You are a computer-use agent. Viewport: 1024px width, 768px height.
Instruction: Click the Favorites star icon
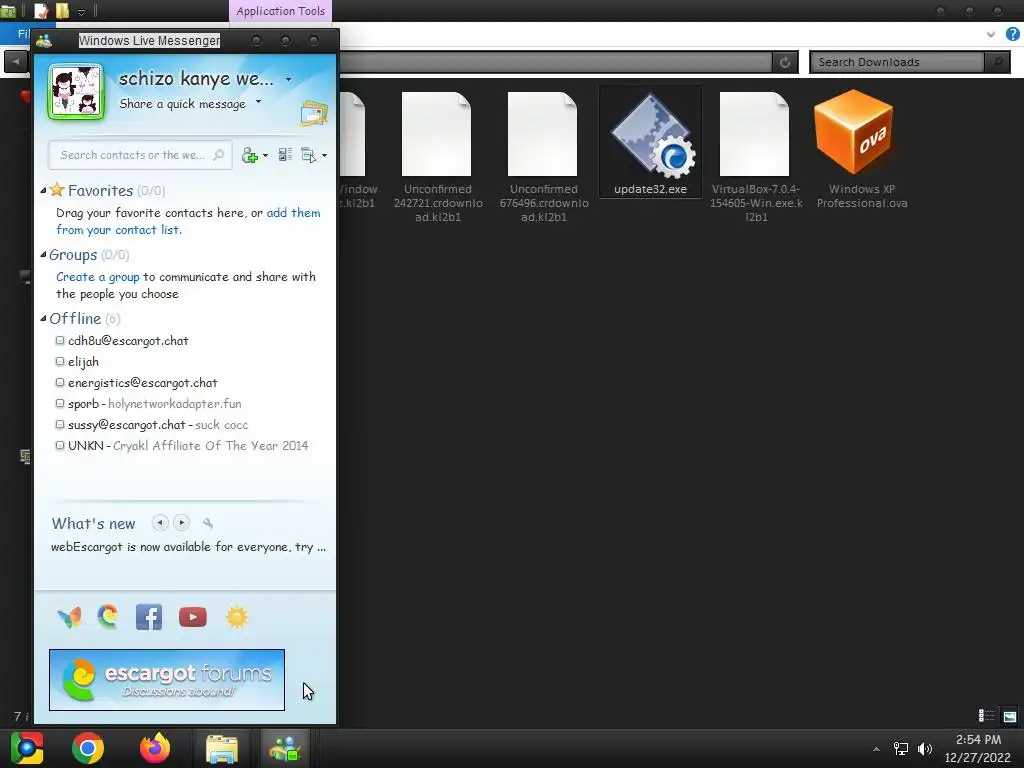point(57,190)
